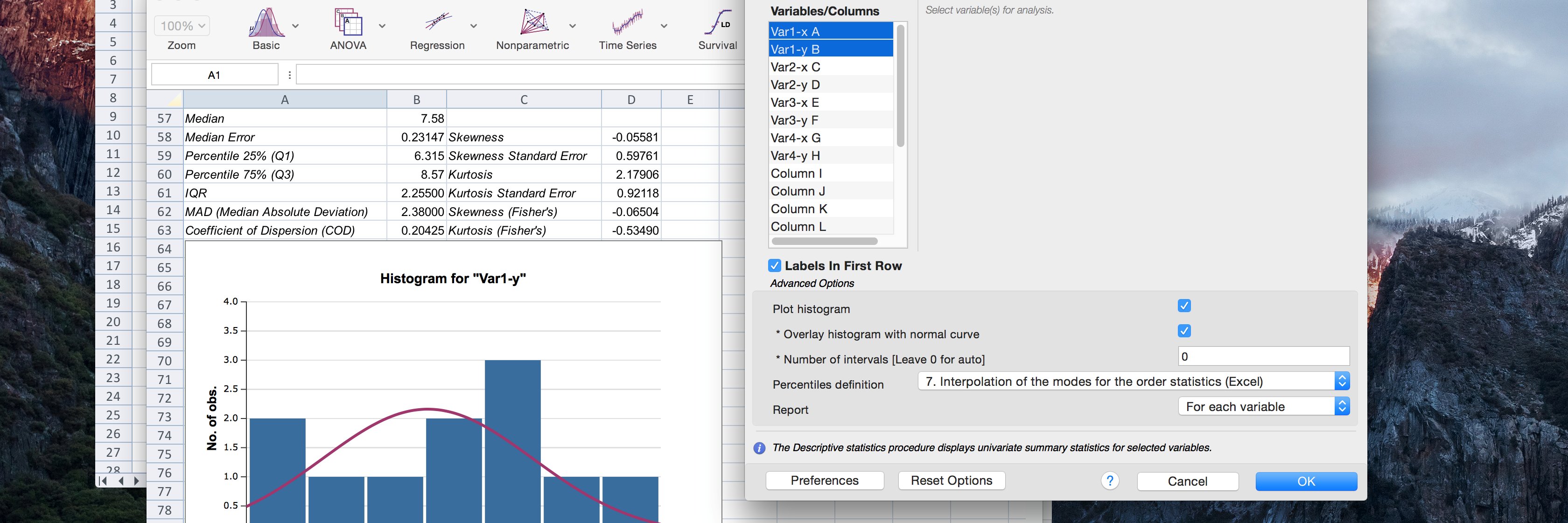
Task: Expand the Regression menu arrow
Action: 474,26
